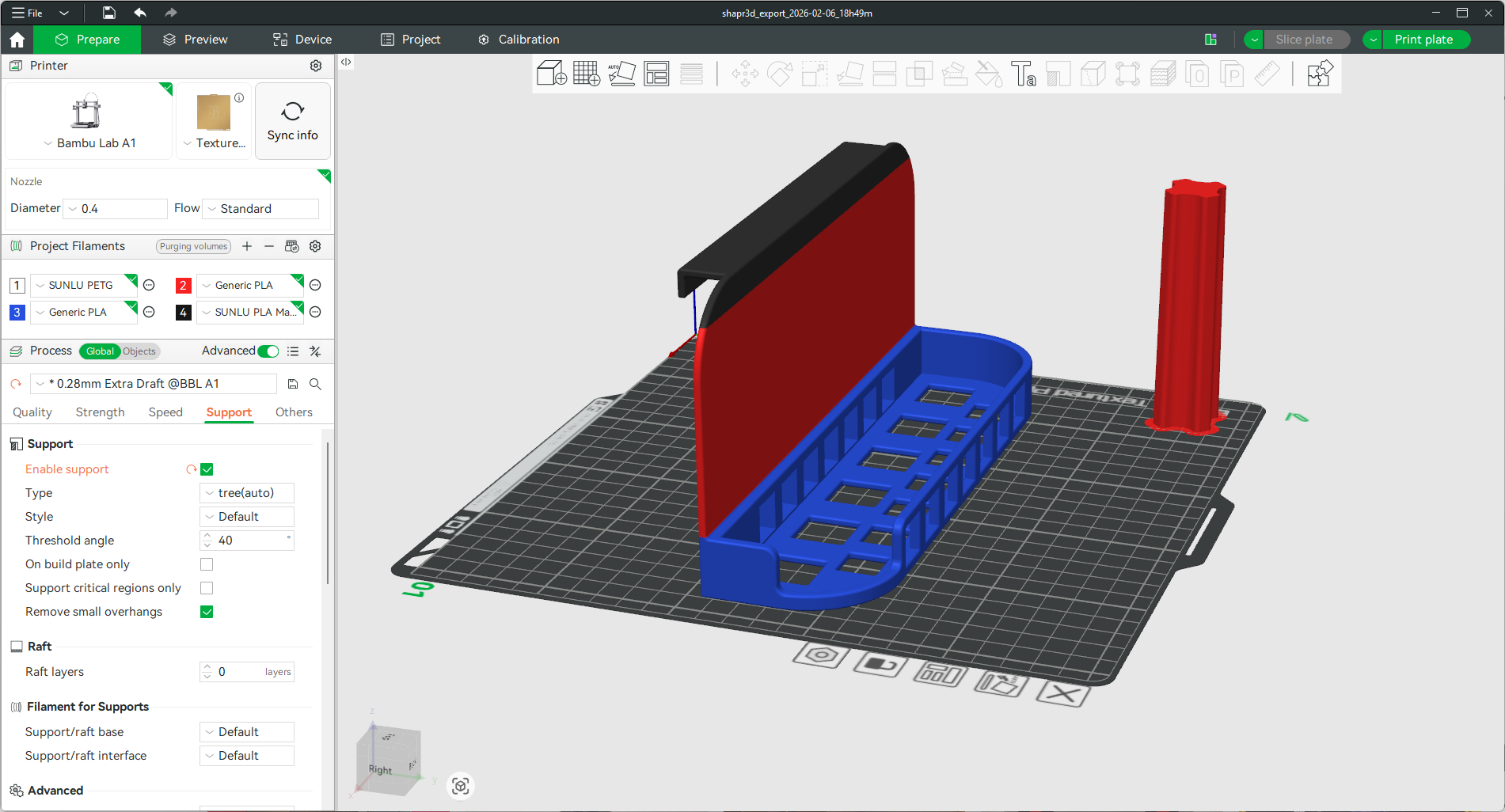Viewport: 1505px width, 812px height.
Task: Open the Strength settings tab
Action: point(101,412)
